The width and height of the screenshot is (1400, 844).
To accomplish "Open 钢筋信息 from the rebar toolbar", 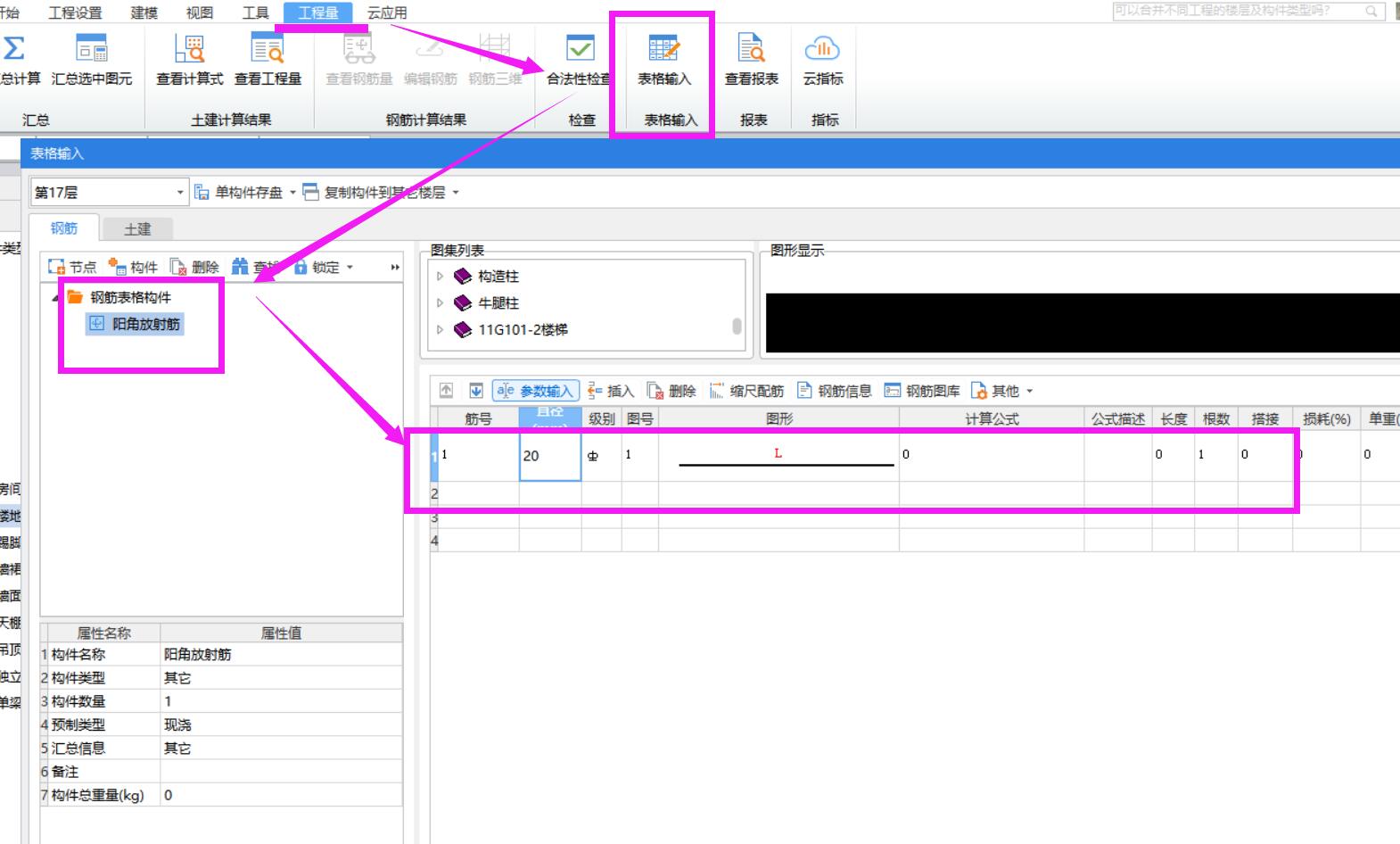I will click(834, 391).
